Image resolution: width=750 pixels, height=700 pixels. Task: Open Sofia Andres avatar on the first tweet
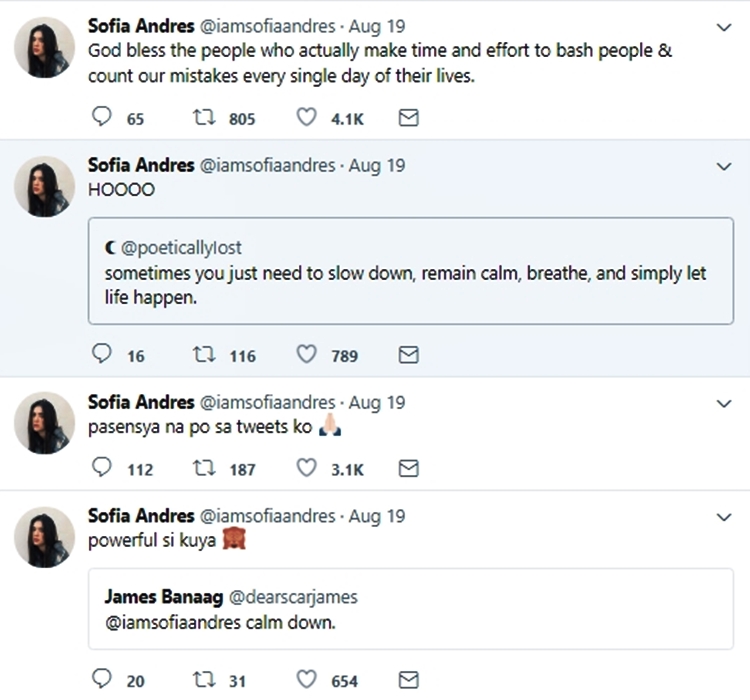pyautogui.click(x=45, y=47)
